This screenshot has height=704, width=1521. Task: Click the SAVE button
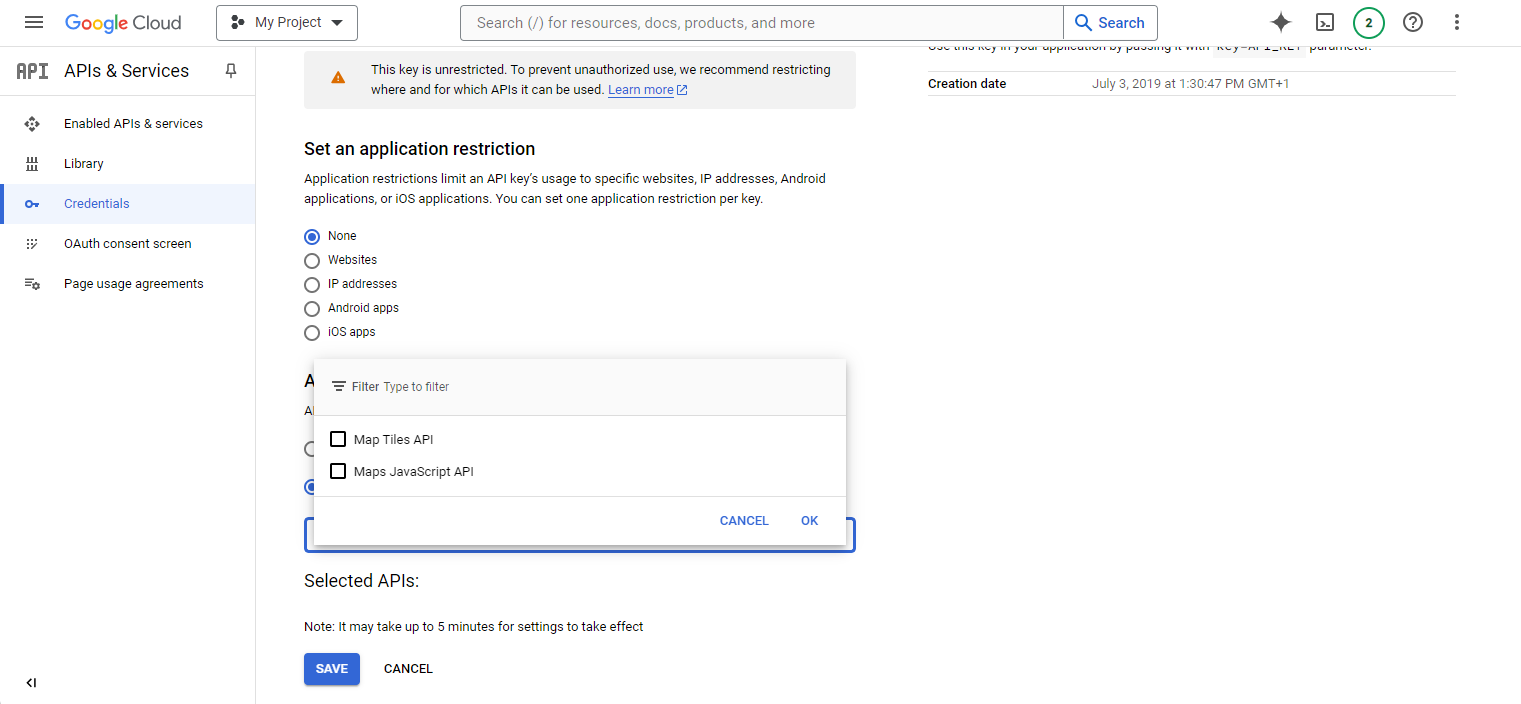tap(331, 668)
